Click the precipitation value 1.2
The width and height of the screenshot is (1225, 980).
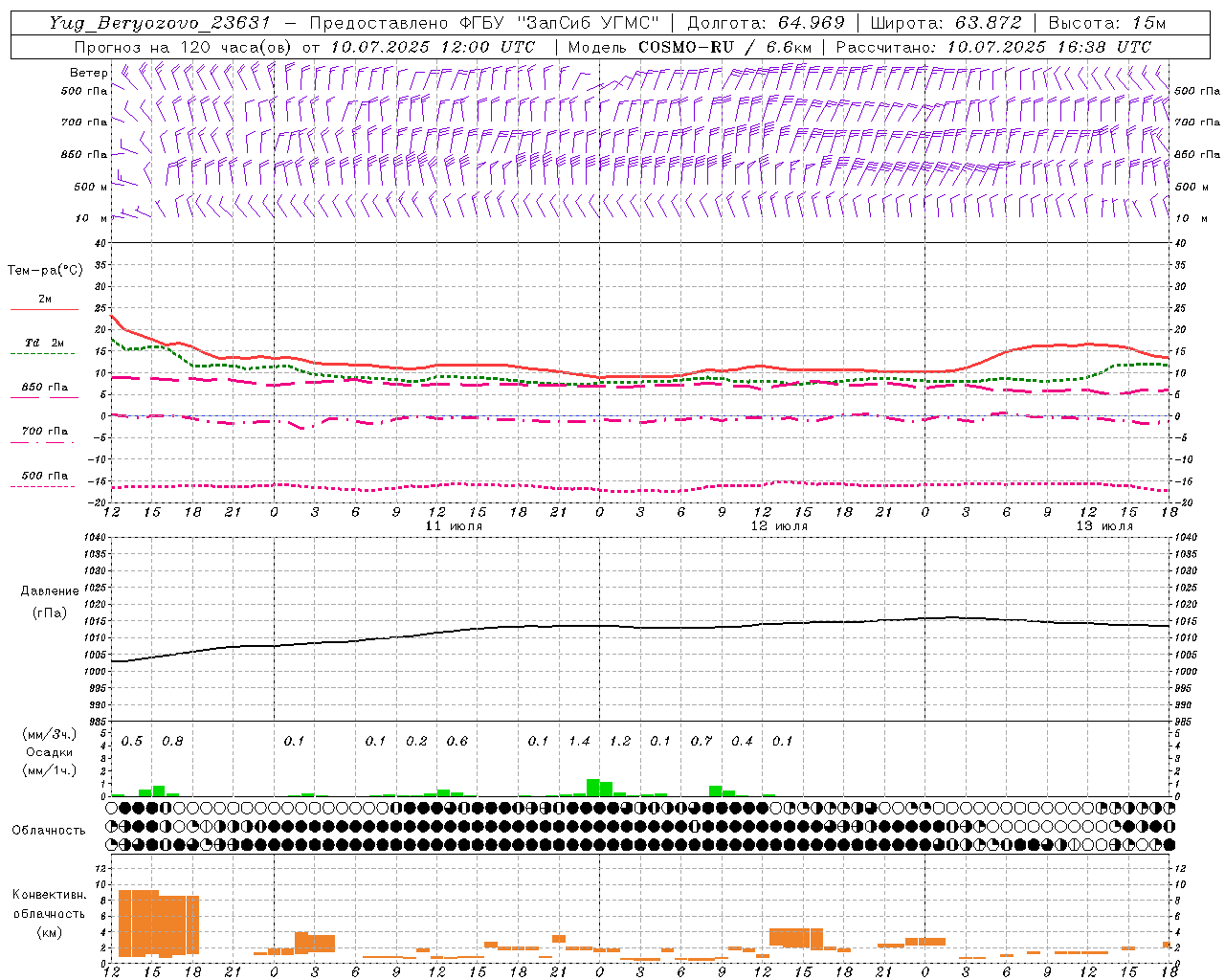pos(620,741)
